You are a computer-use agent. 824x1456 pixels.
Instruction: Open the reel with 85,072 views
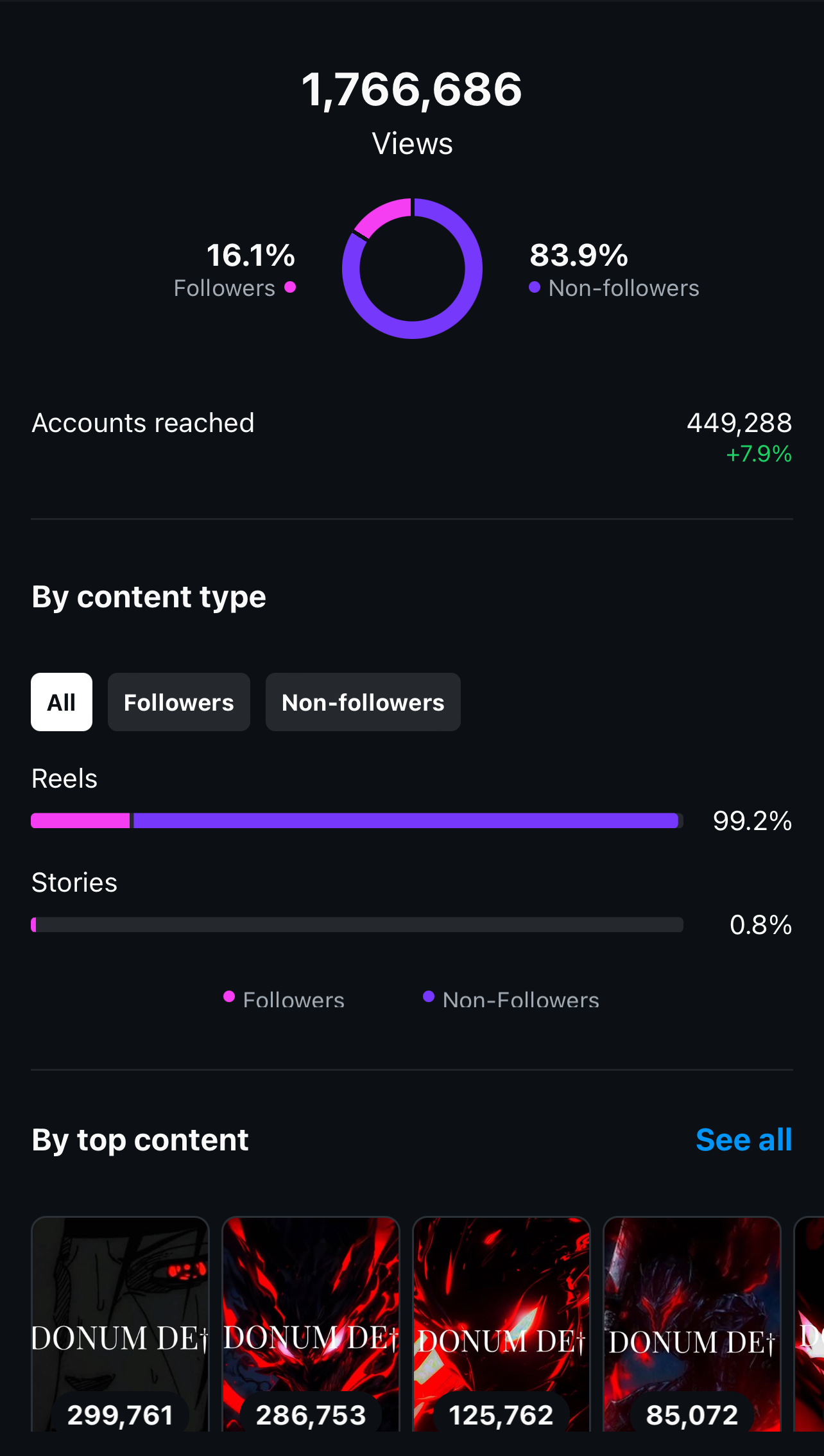coord(692,1322)
